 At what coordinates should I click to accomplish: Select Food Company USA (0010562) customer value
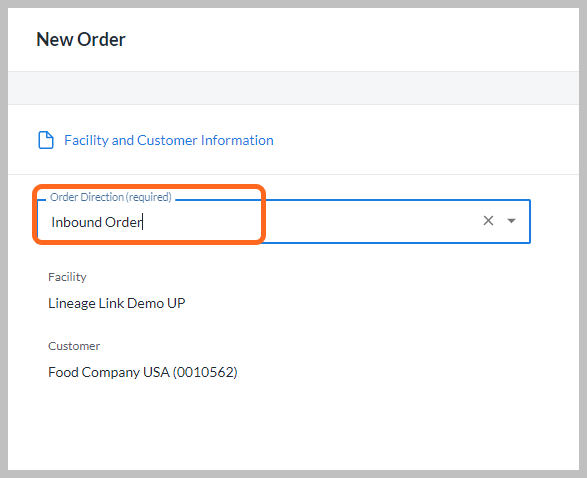click(x=143, y=372)
